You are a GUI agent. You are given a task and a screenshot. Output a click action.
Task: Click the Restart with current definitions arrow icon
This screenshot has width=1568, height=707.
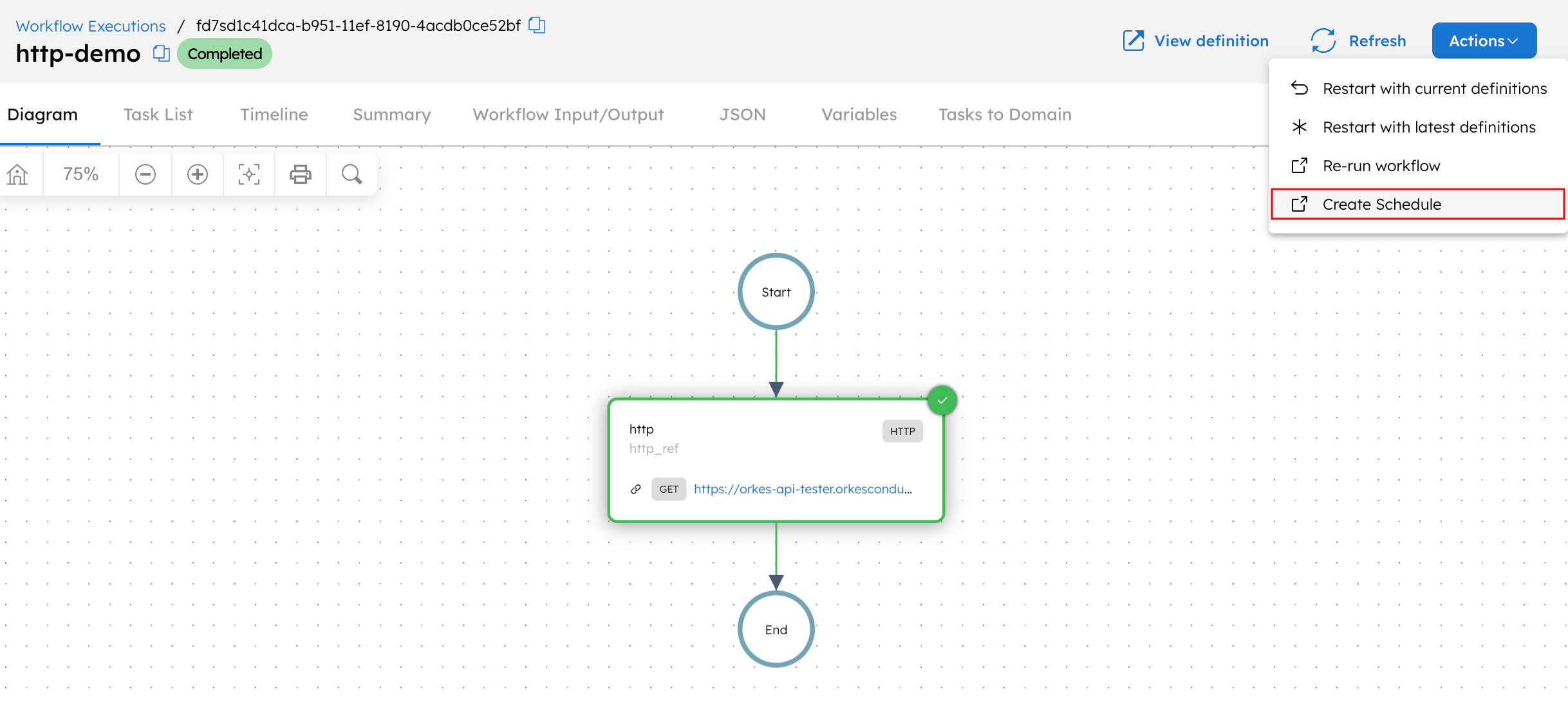[x=1300, y=88]
